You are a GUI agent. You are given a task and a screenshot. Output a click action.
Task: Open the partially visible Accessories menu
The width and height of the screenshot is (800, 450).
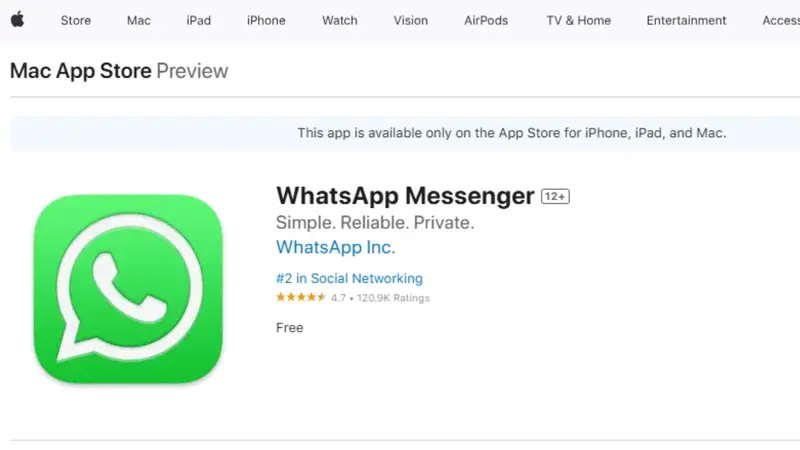pyautogui.click(x=781, y=20)
